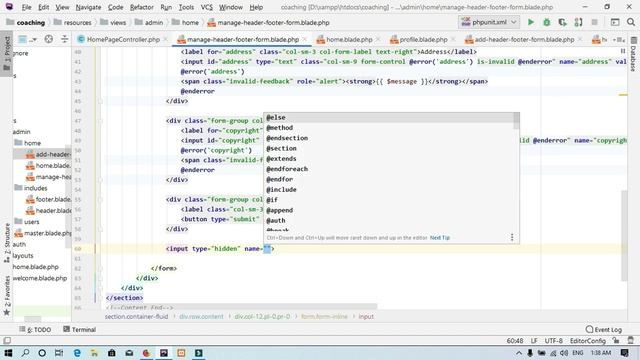Click the form.form-inline breadcrumb
This screenshot has height=360, width=640.
(324, 317)
